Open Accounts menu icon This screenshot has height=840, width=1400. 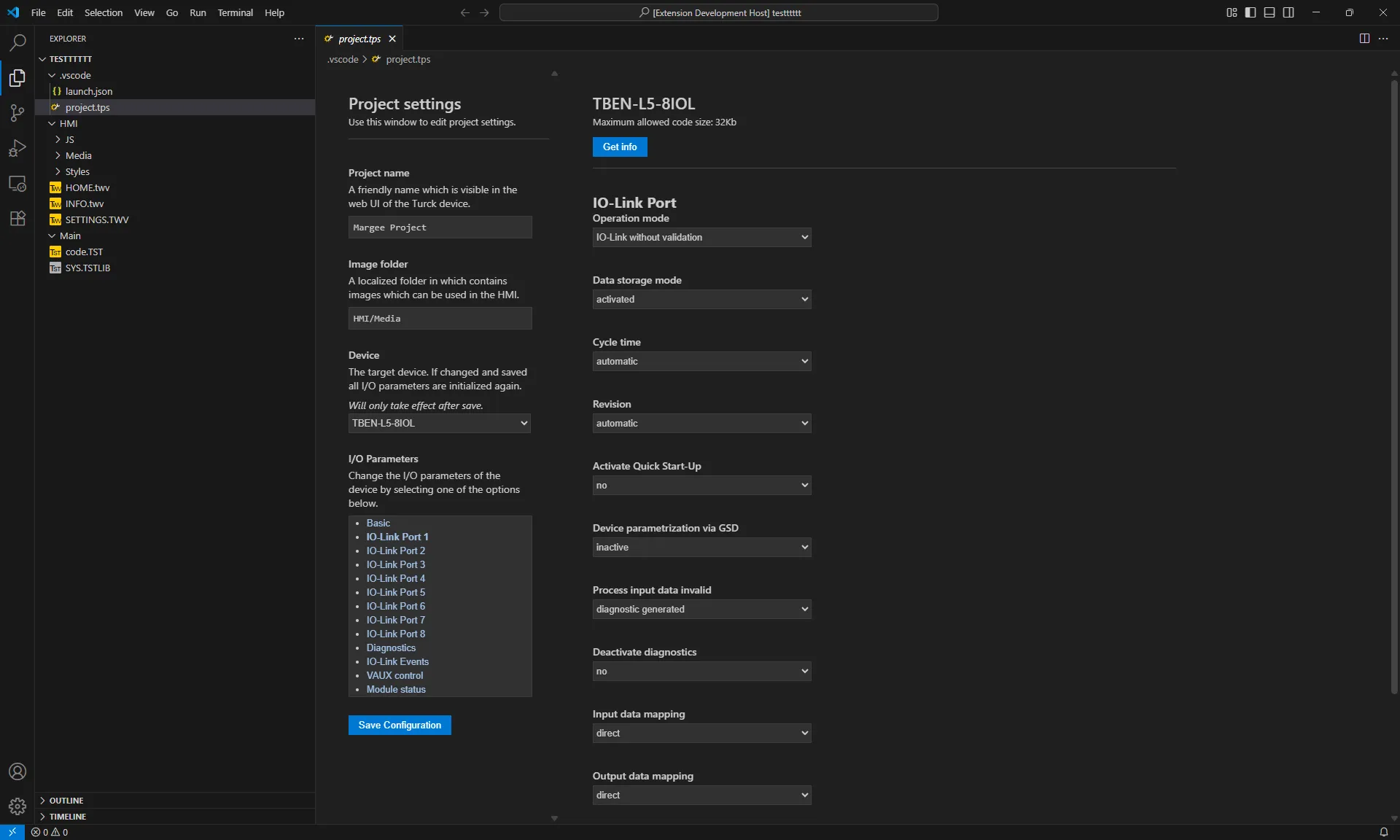coord(17,771)
